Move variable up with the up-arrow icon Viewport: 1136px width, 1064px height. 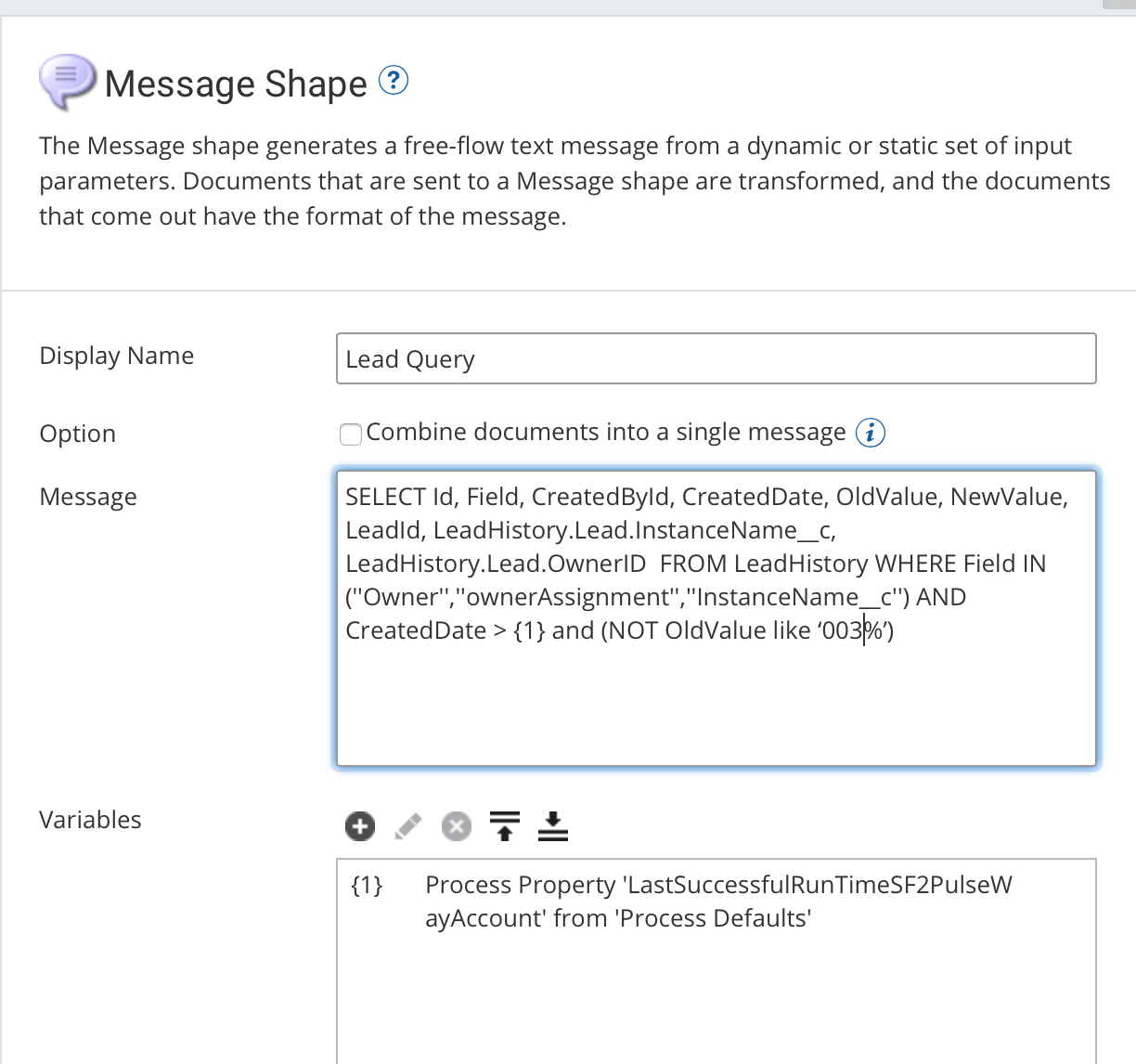505,825
